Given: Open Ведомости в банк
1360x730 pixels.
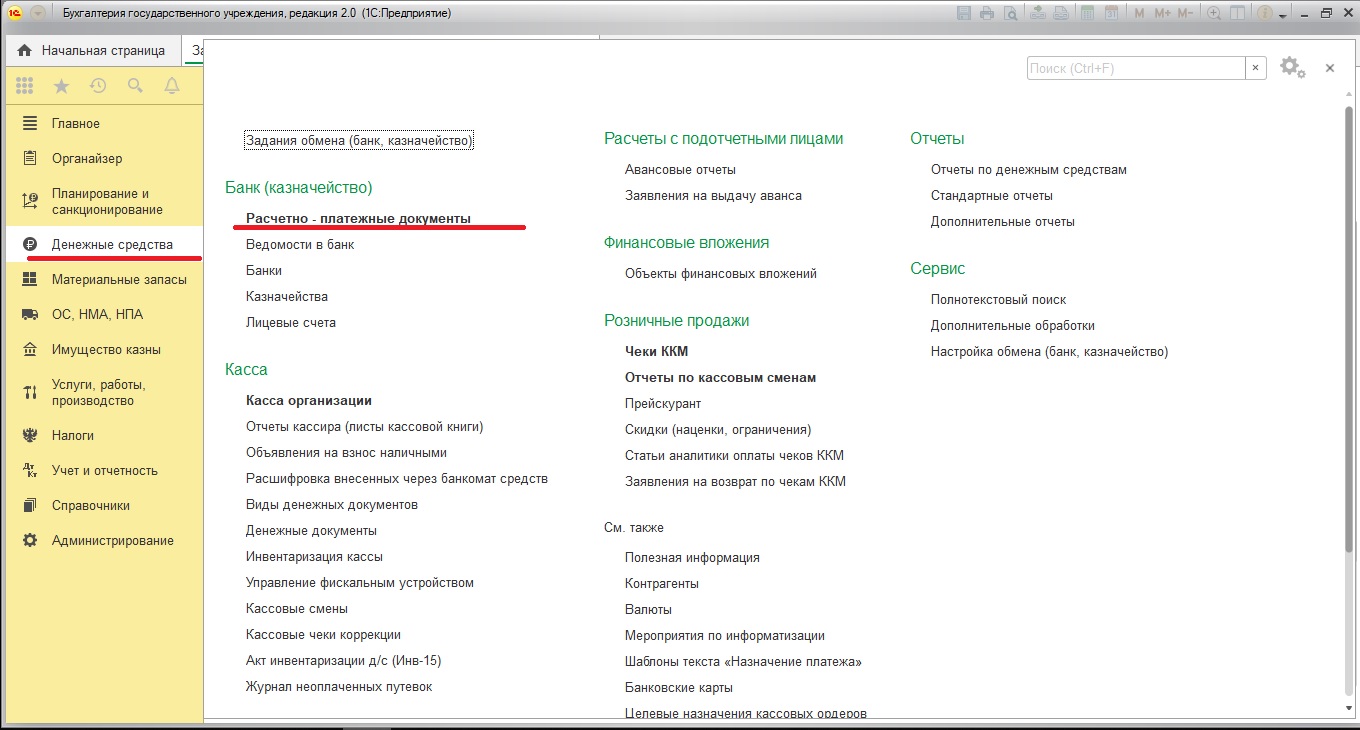Looking at the screenshot, I should point(300,244).
